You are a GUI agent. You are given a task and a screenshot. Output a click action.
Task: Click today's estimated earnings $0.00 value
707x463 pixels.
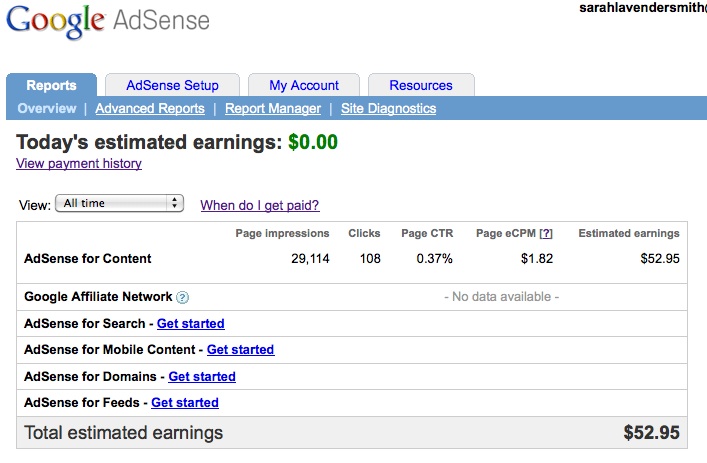(313, 142)
